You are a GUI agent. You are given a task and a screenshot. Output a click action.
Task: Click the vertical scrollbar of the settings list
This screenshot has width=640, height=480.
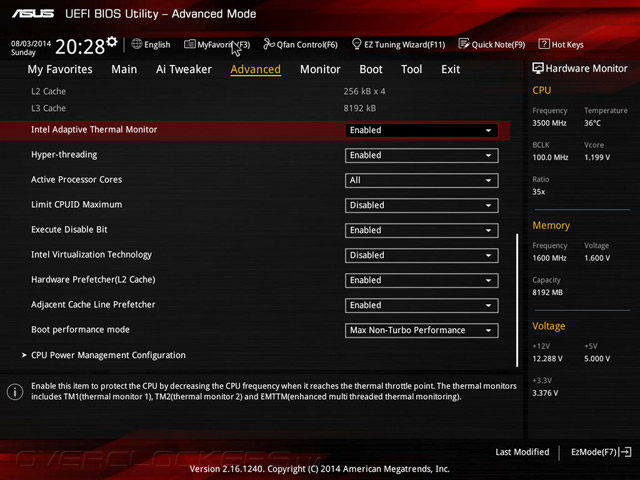[517, 300]
